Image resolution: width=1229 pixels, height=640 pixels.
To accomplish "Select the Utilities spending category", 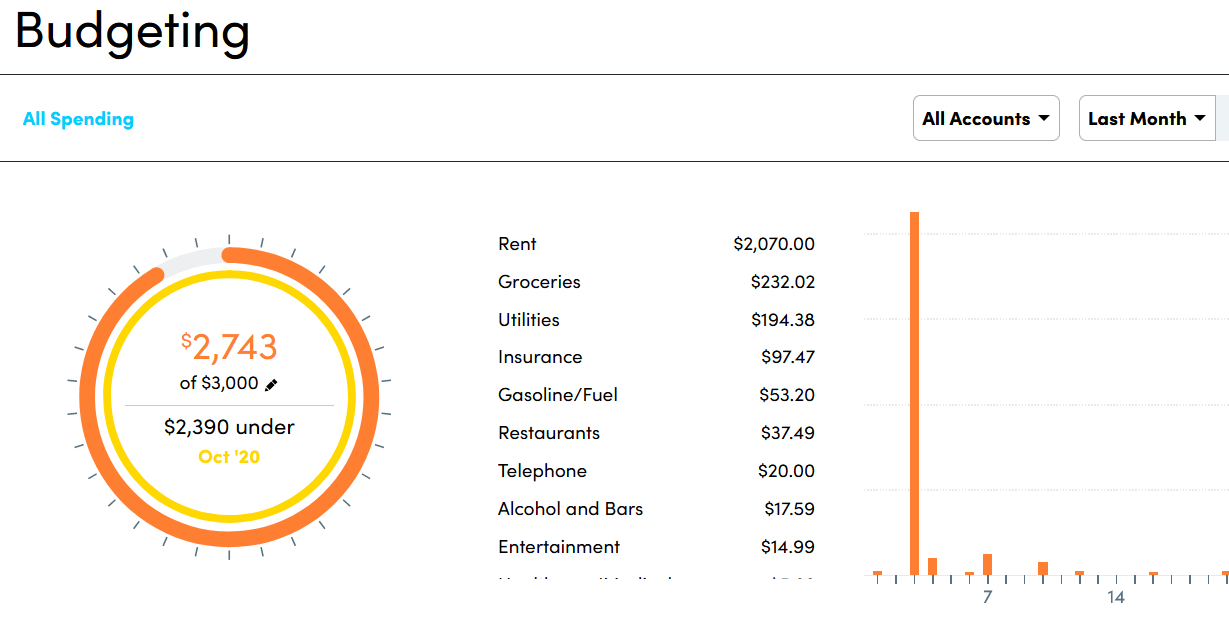I will [x=656, y=320].
